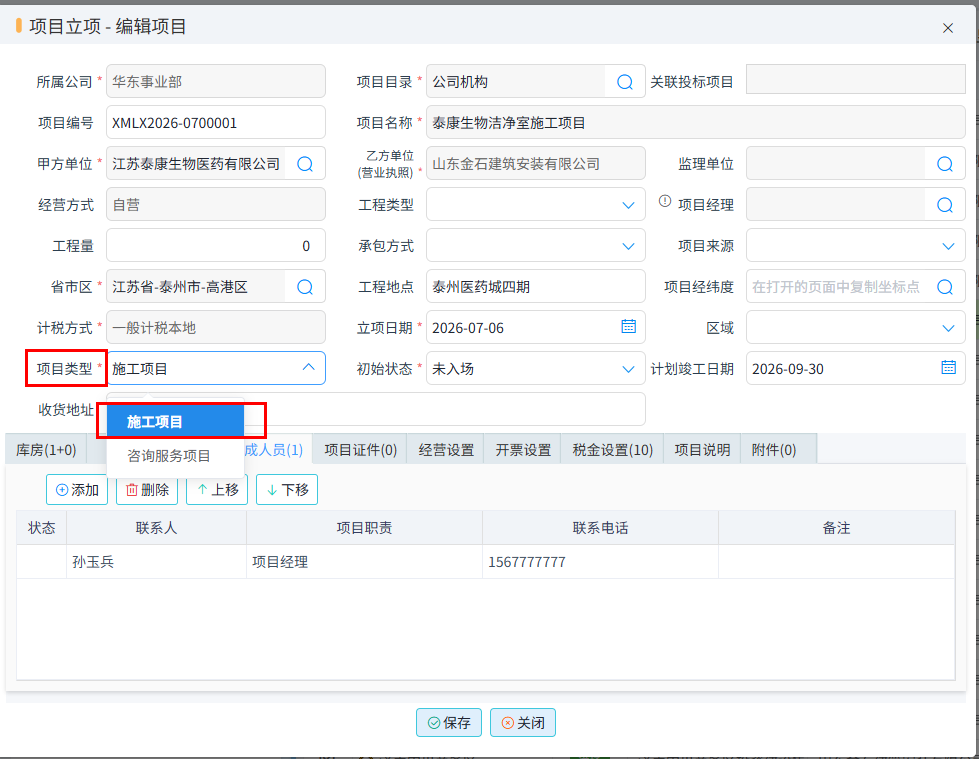
Task: Click the 关联投标项目 input field
Action: point(855,80)
